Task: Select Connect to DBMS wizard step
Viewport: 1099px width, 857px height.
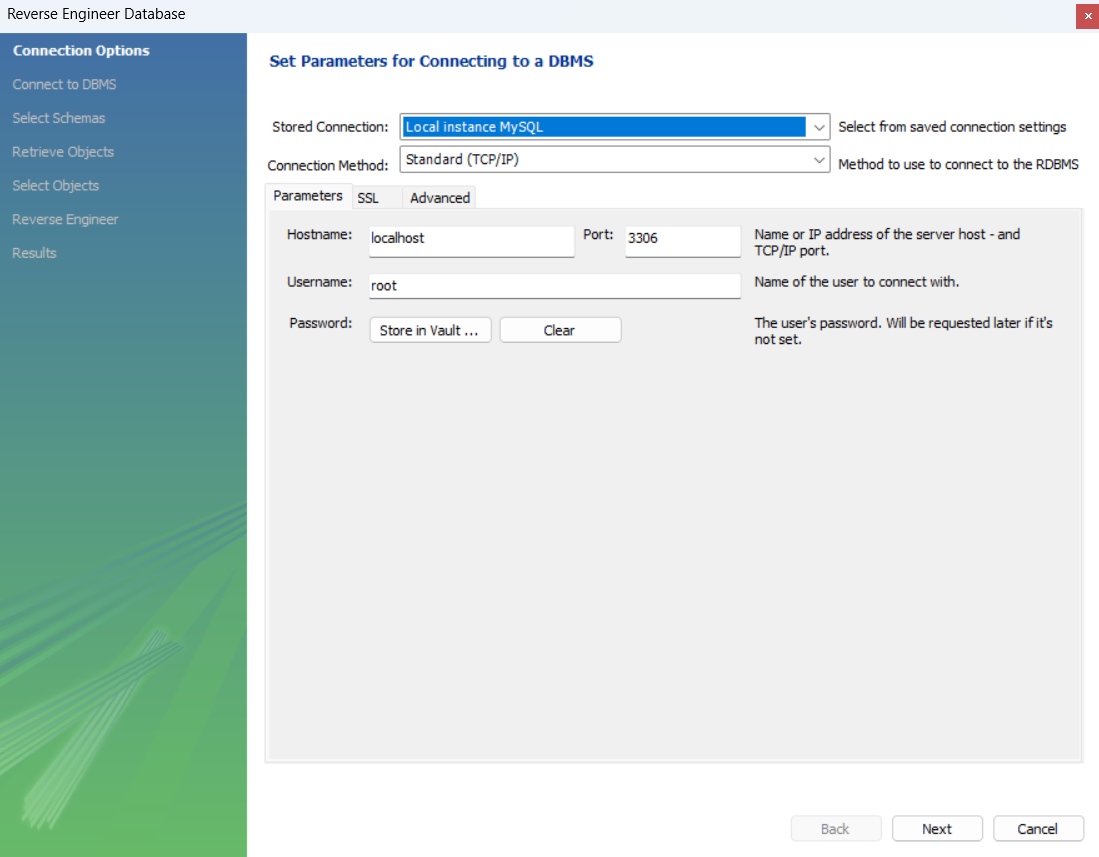Action: click(64, 84)
